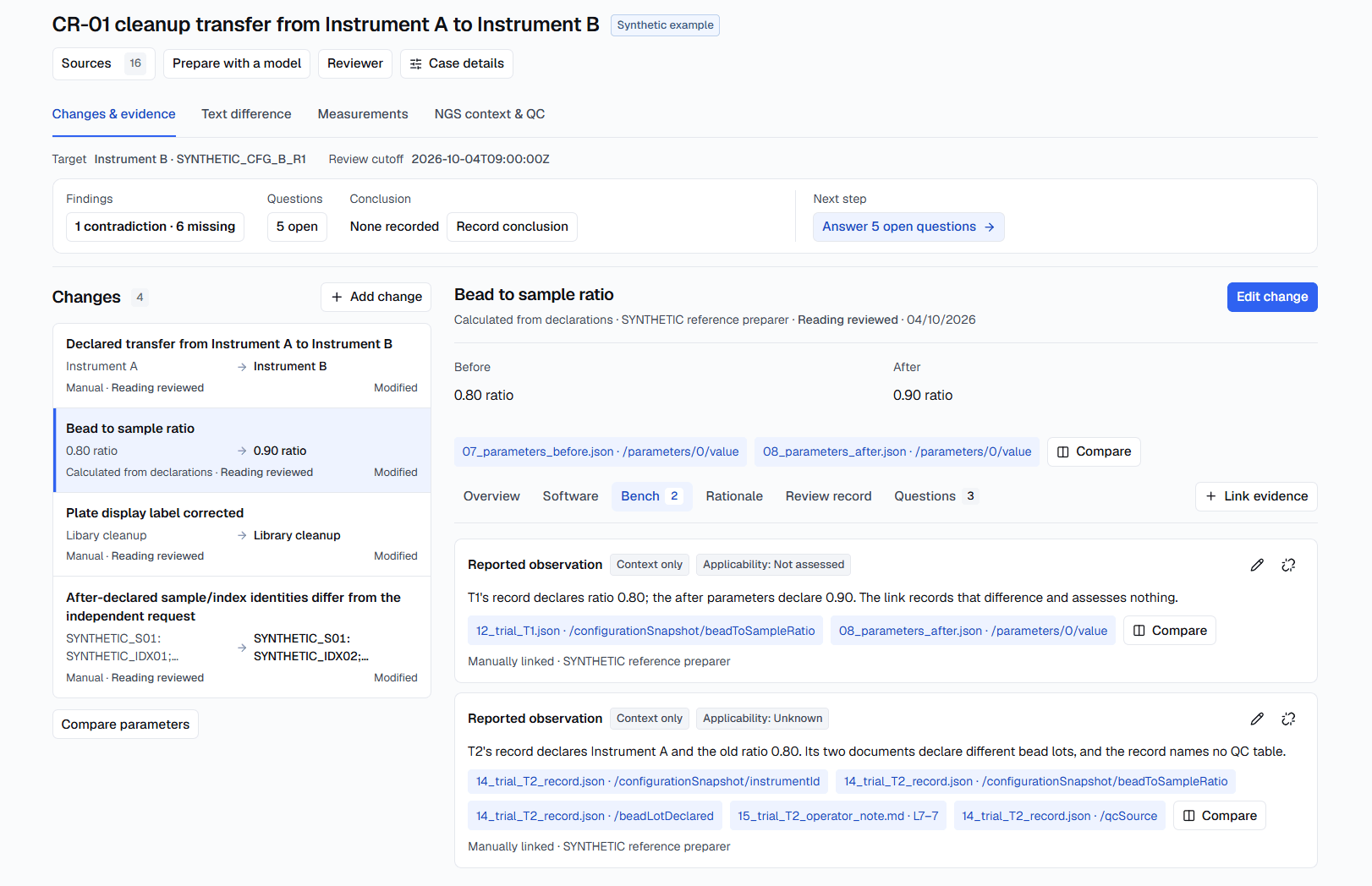
Task: Edit the first Reported observation with pencil icon
Action: pos(1257,565)
